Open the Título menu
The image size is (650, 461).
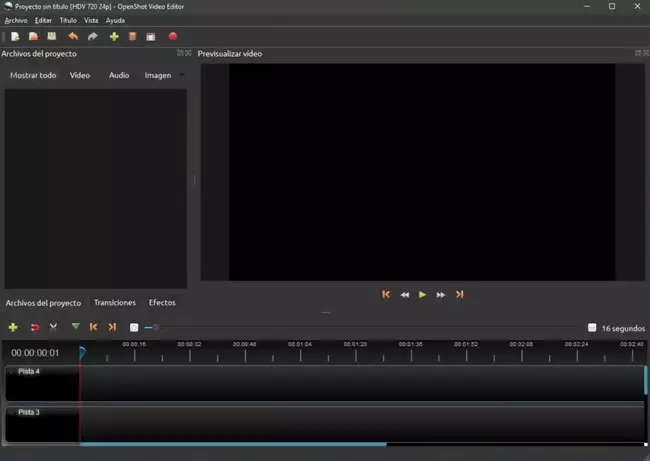coord(68,20)
